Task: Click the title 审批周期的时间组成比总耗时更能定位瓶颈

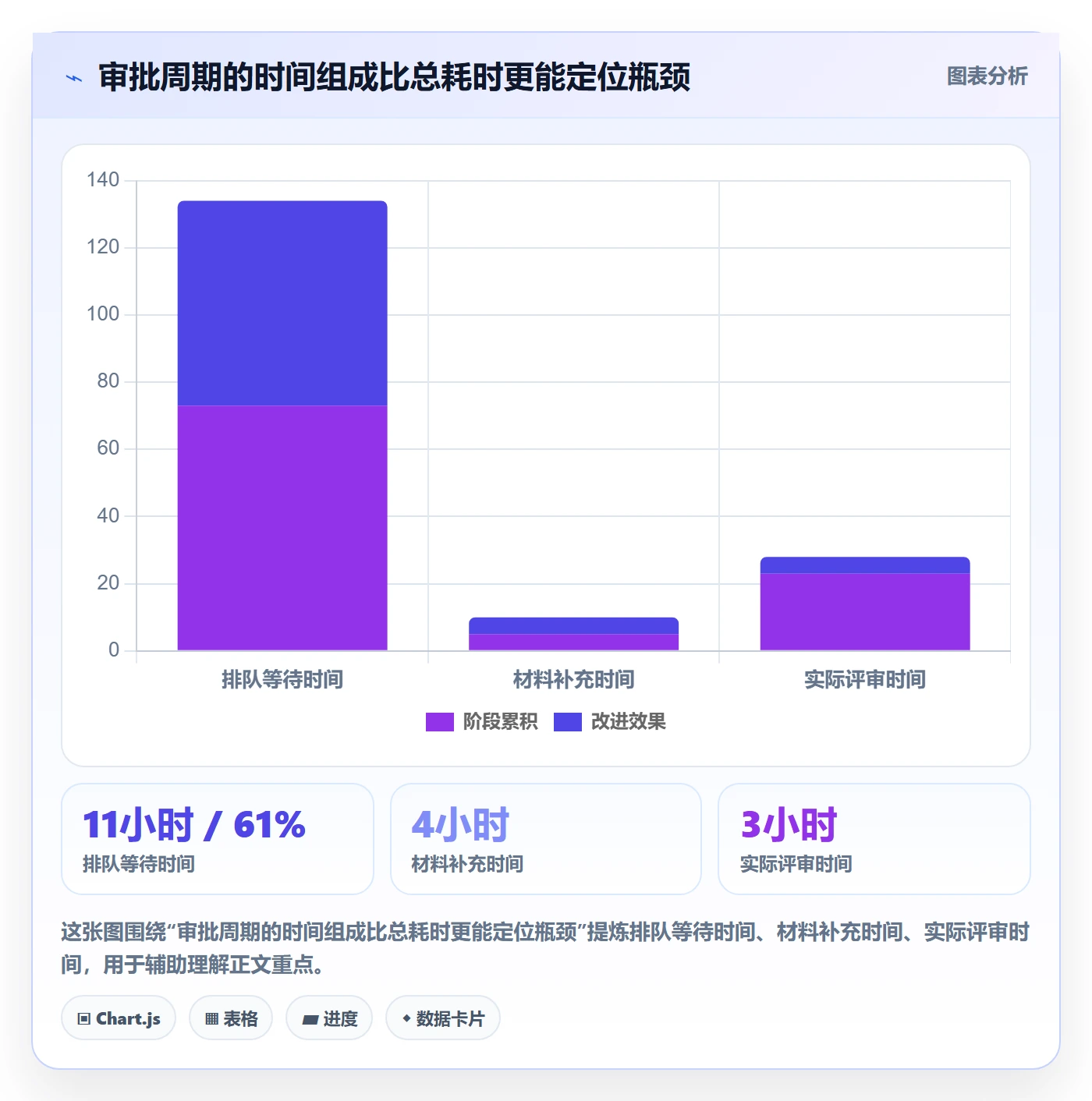Action: (395, 77)
